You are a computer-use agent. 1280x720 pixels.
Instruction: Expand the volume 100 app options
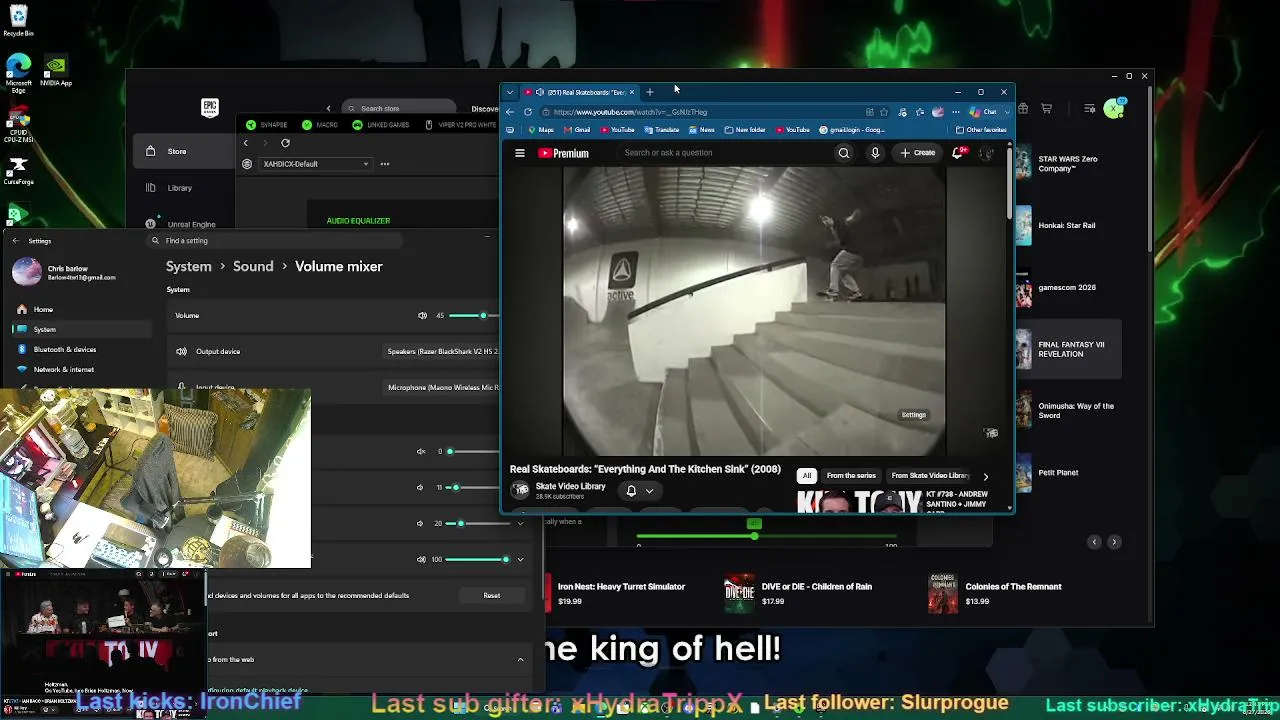coord(520,560)
